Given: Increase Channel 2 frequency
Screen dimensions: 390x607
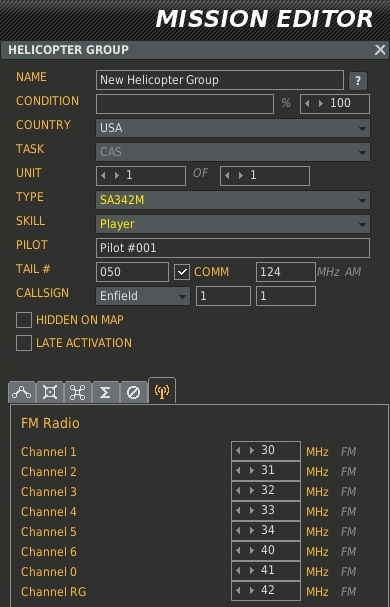Looking at the screenshot, I should click(x=252, y=471).
